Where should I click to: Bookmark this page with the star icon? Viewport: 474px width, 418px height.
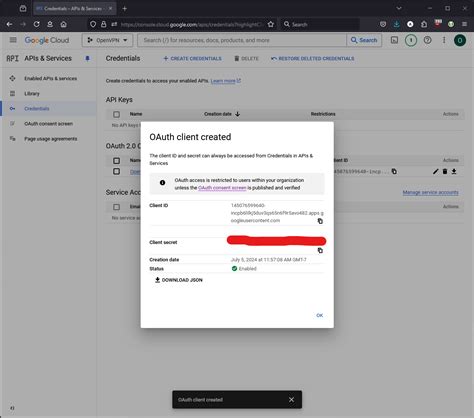click(x=271, y=24)
